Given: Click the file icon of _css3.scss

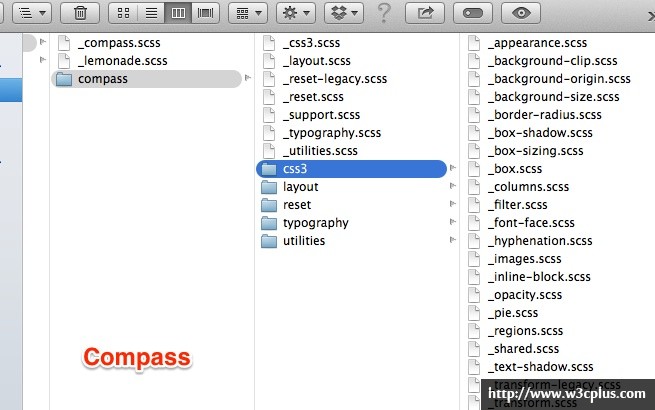Looking at the screenshot, I should click(269, 43).
